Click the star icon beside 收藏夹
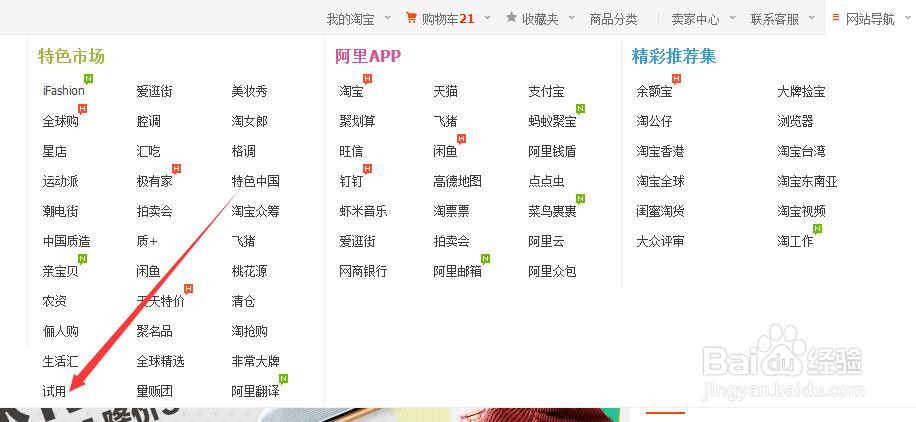The width and height of the screenshot is (916, 422). [x=511, y=18]
